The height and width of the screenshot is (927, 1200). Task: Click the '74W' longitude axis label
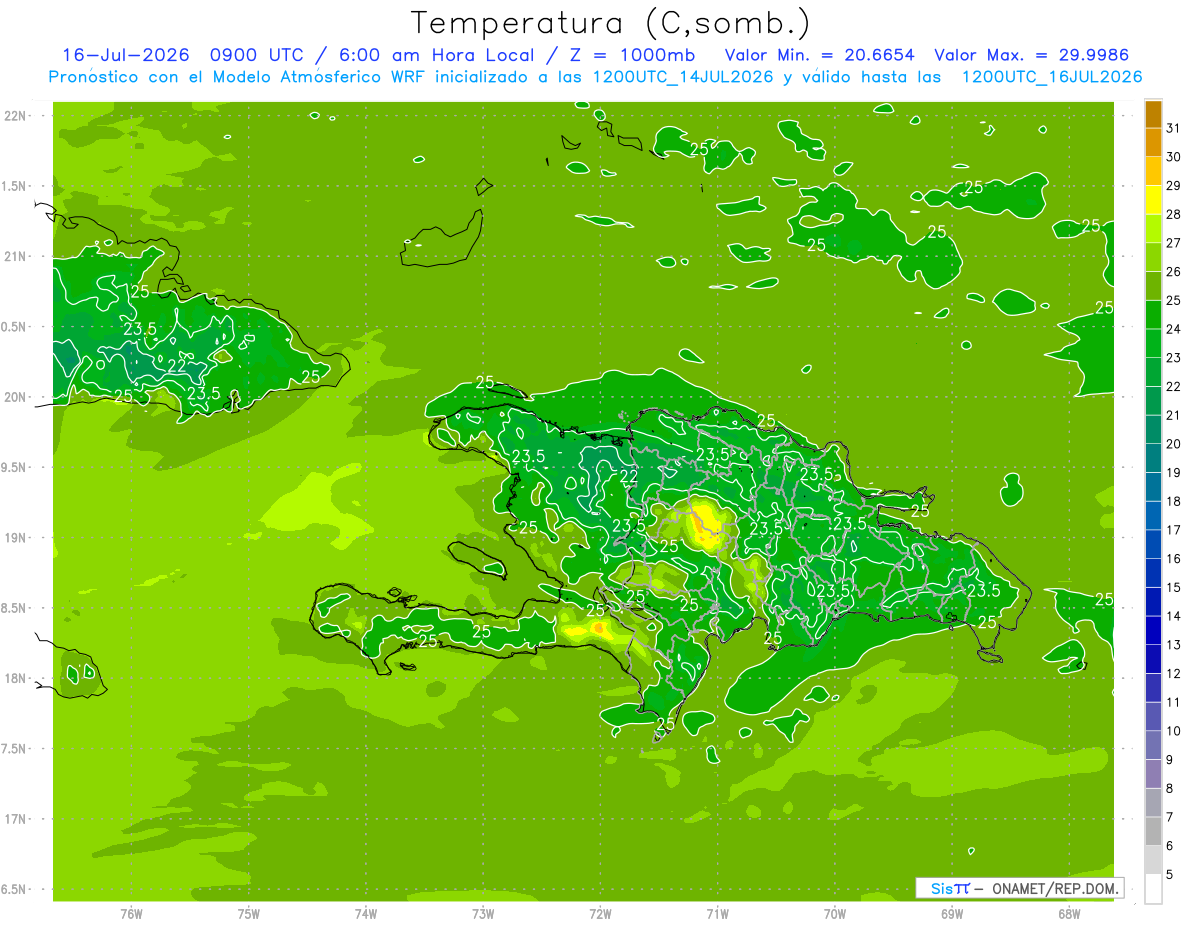pyautogui.click(x=366, y=913)
